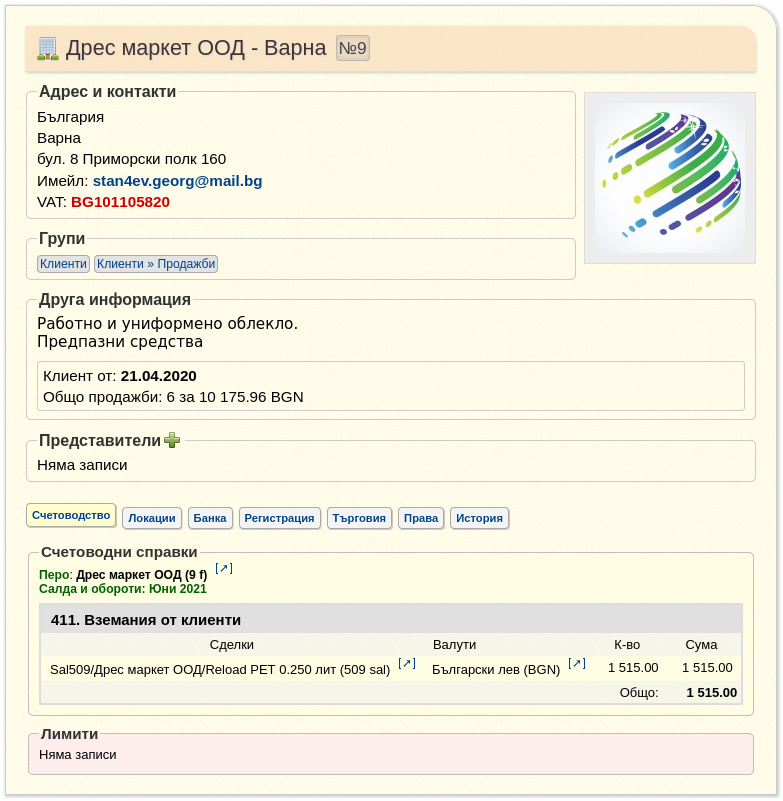Click the company building icon in header
This screenshot has height=801, width=783.
48,49
